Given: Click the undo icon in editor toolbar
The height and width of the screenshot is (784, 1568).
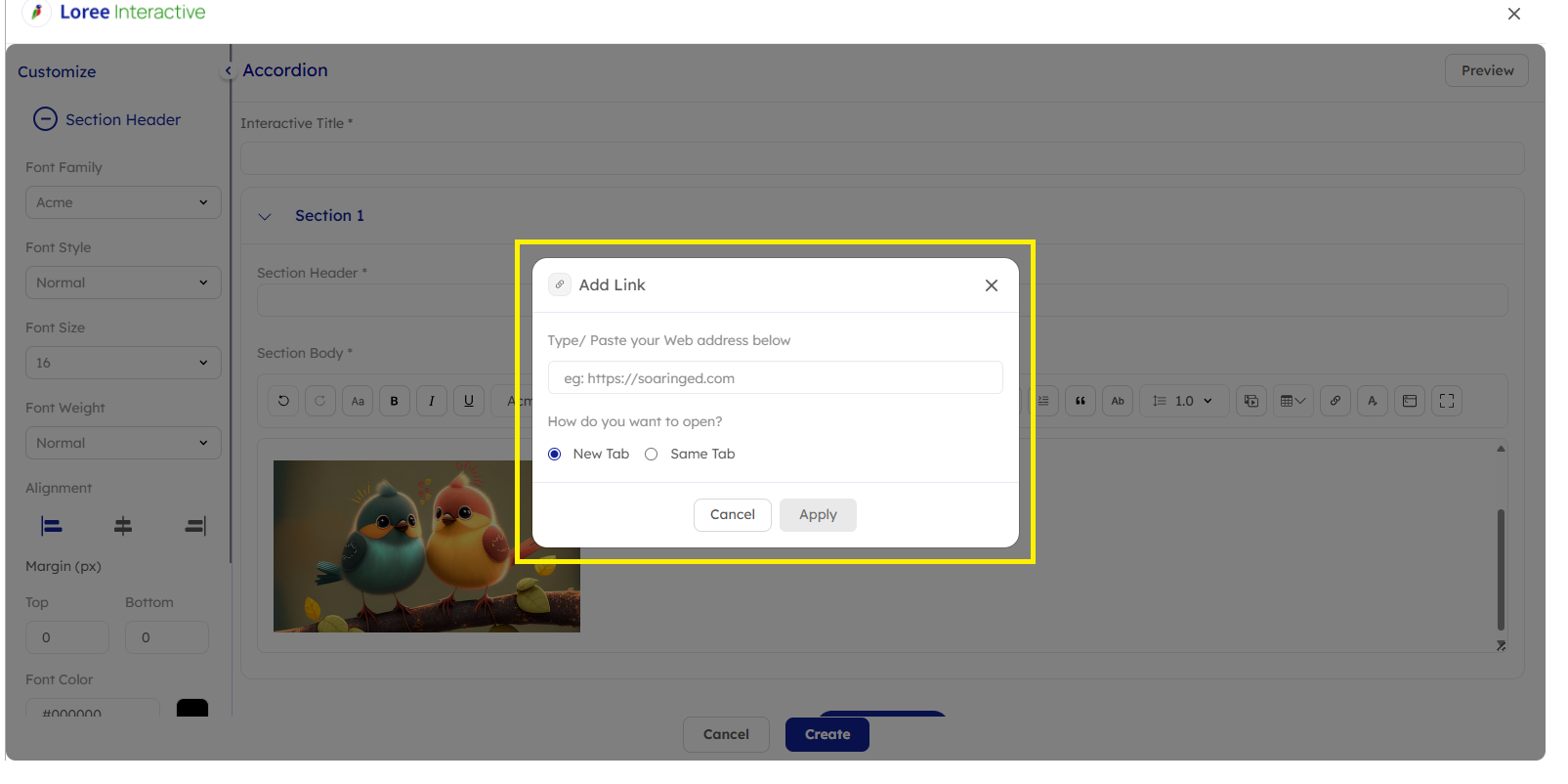Looking at the screenshot, I should click(283, 401).
